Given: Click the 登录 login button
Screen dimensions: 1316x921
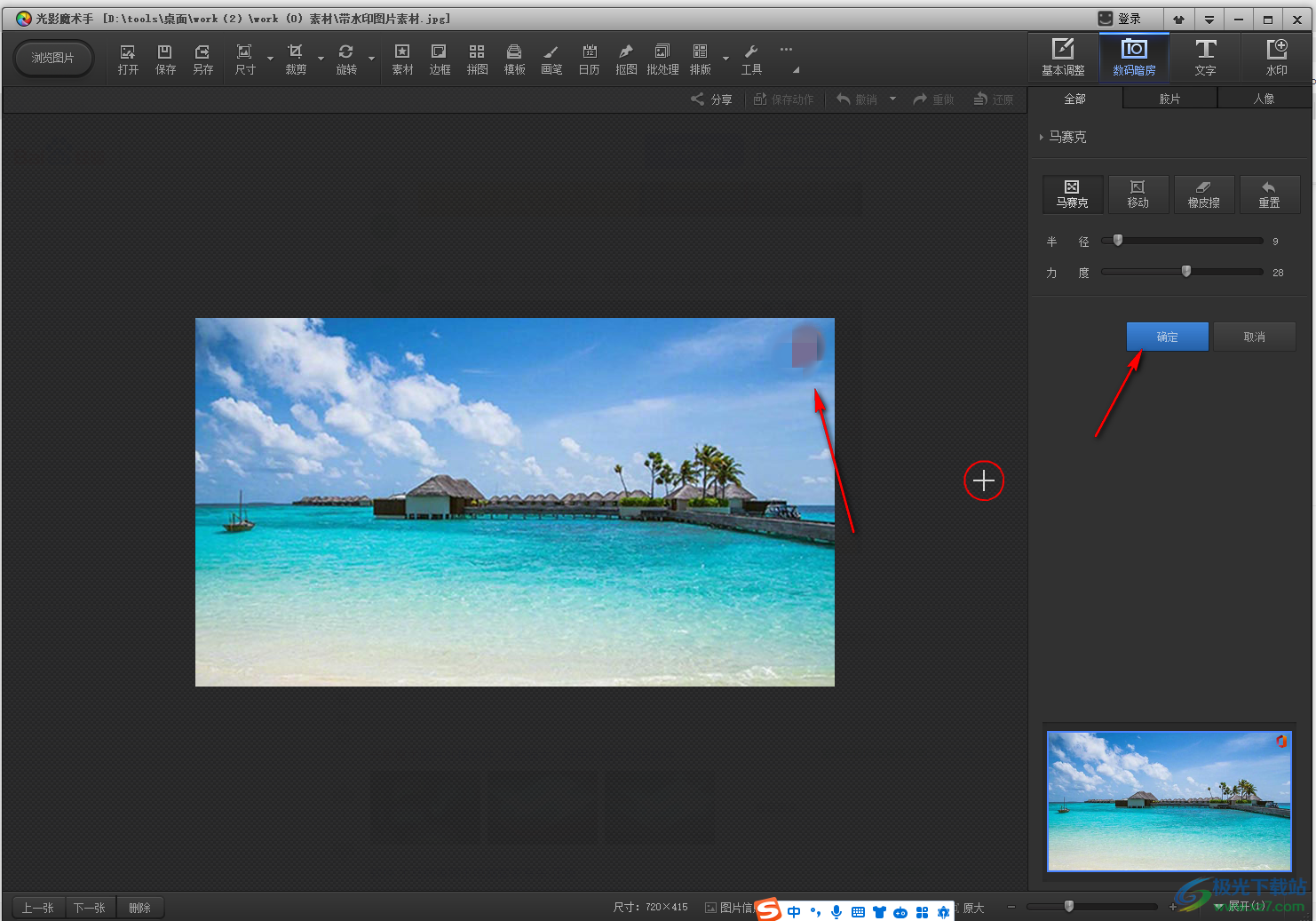Looking at the screenshot, I should [1119, 19].
